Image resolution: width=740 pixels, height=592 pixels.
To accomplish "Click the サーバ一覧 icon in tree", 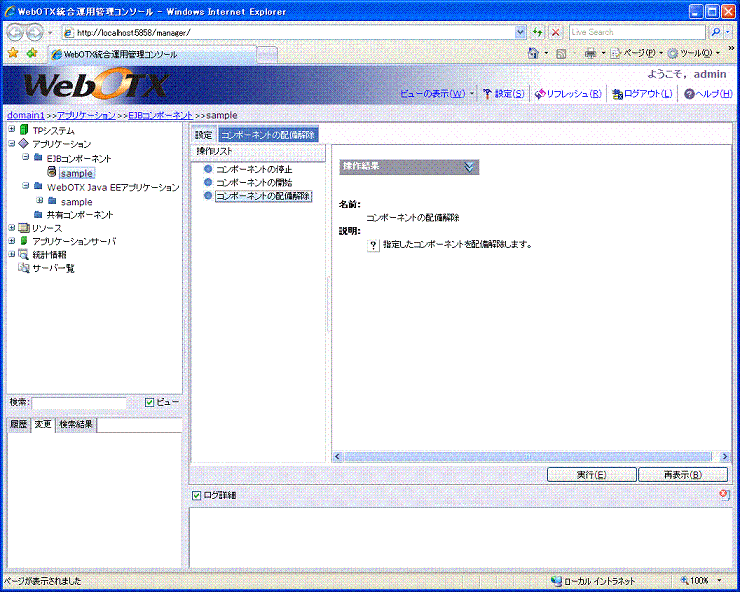I will [x=24, y=268].
